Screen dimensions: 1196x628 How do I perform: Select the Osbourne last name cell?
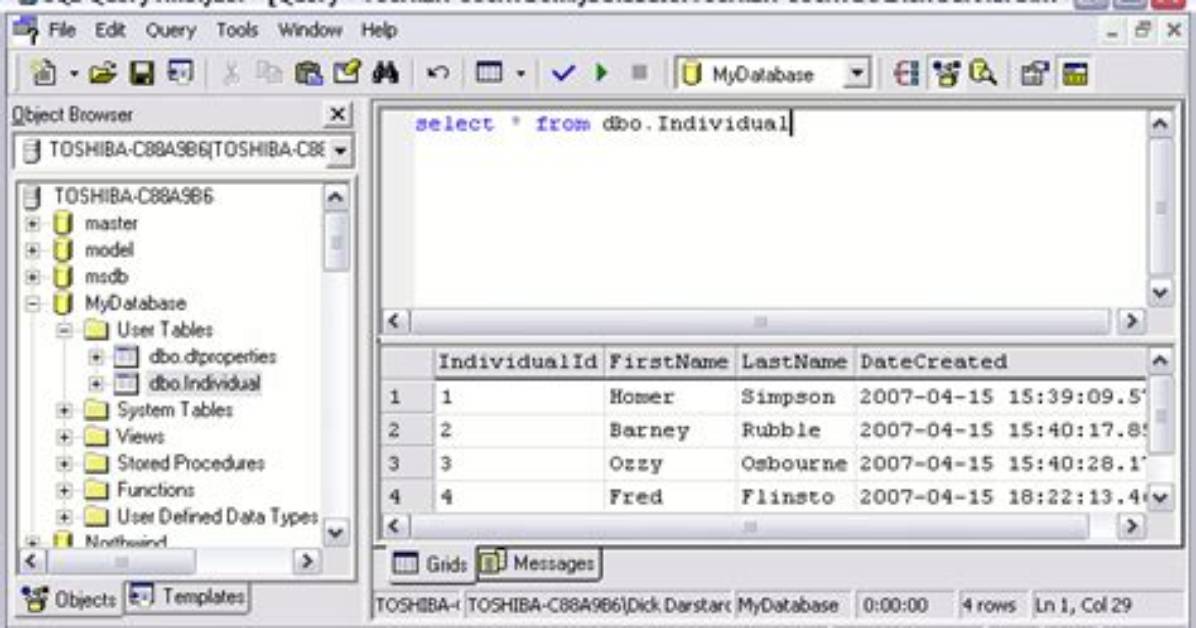point(795,464)
